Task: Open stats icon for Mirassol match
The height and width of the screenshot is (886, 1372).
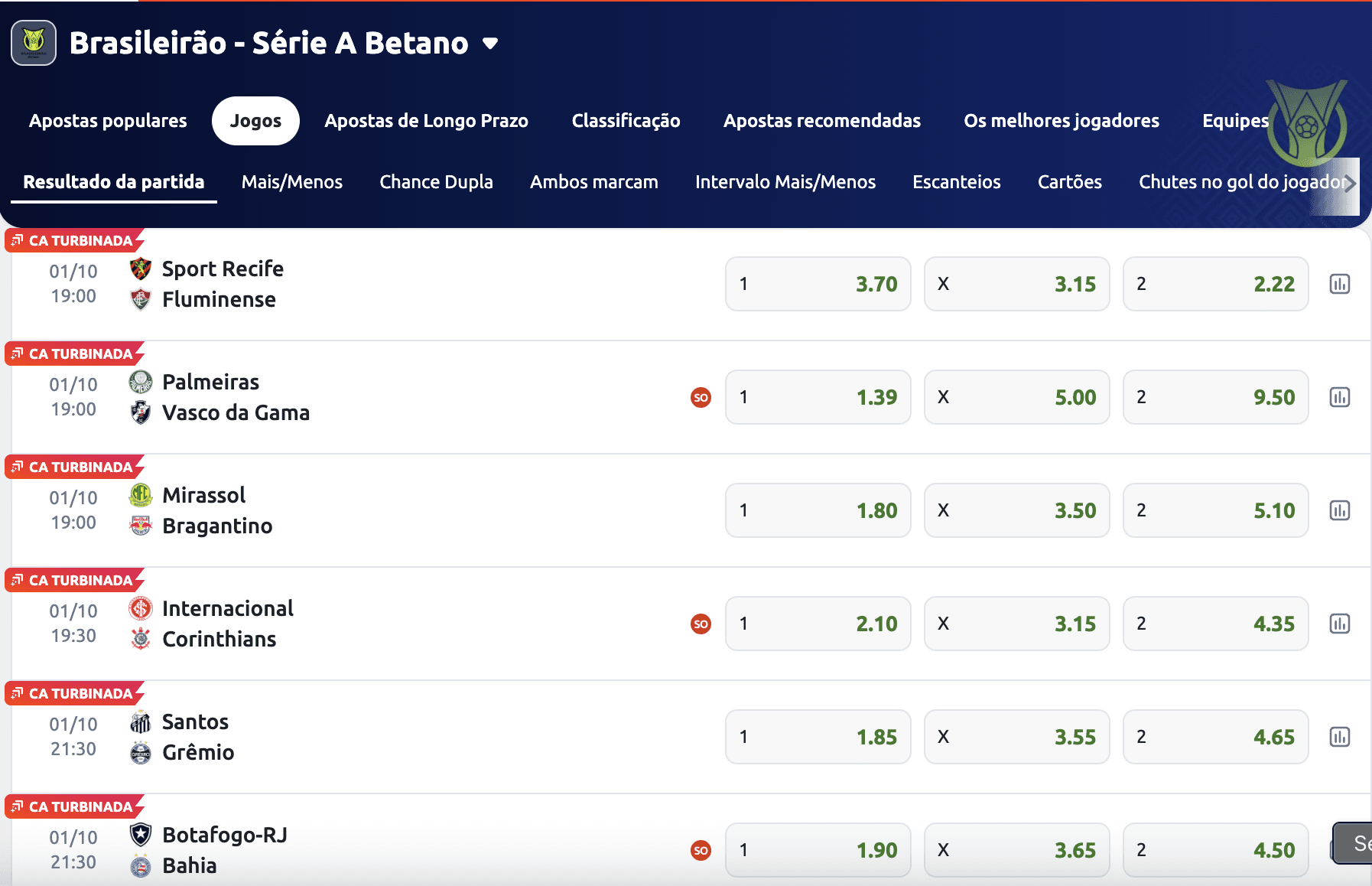Action: pos(1339,510)
